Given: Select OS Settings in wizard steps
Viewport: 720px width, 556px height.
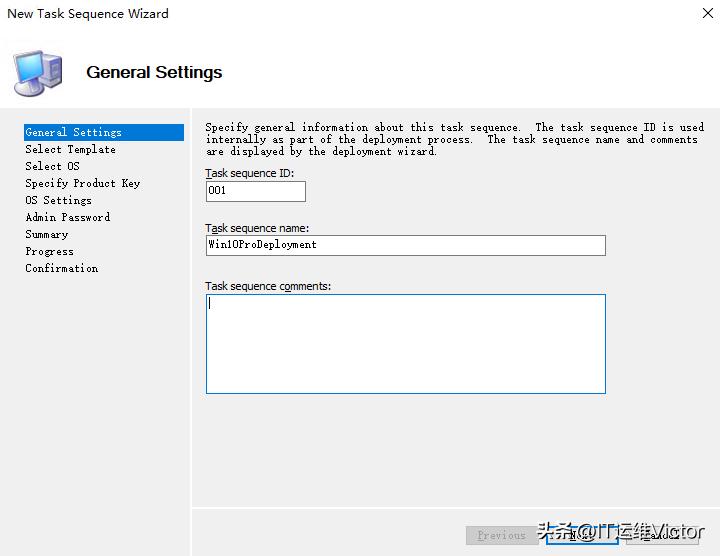Looking at the screenshot, I should click(x=58, y=200).
